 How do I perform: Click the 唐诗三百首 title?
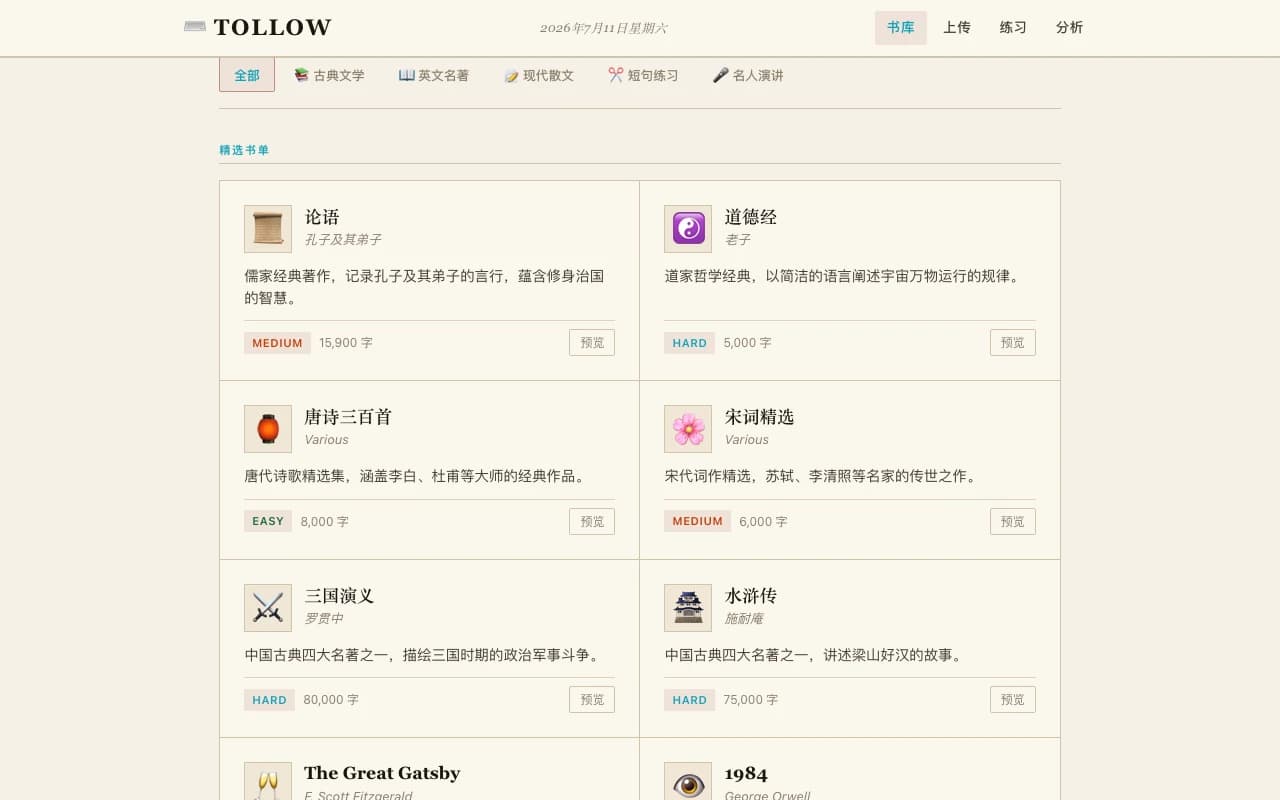coord(348,417)
